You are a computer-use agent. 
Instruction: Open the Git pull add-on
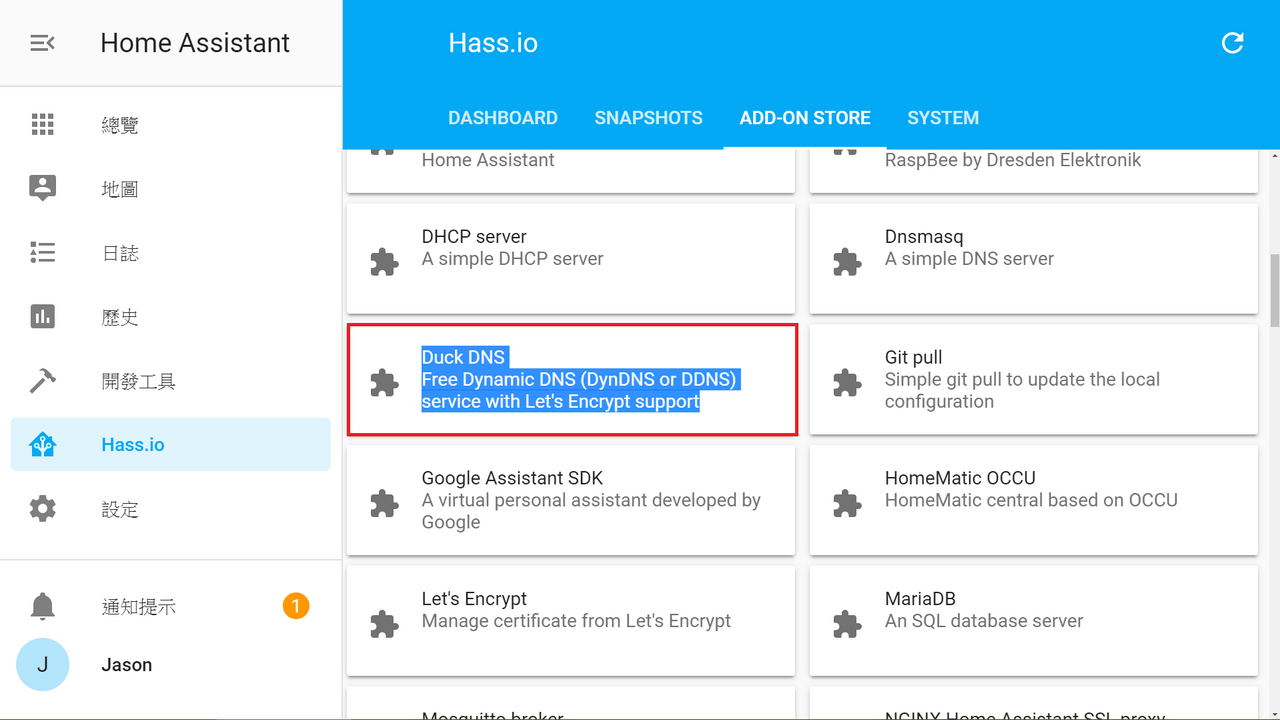pos(1034,380)
